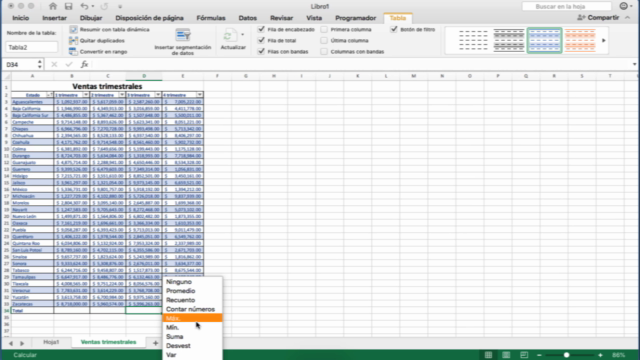
Task: Open the Fórmulas ribbon tab
Action: click(x=211, y=18)
